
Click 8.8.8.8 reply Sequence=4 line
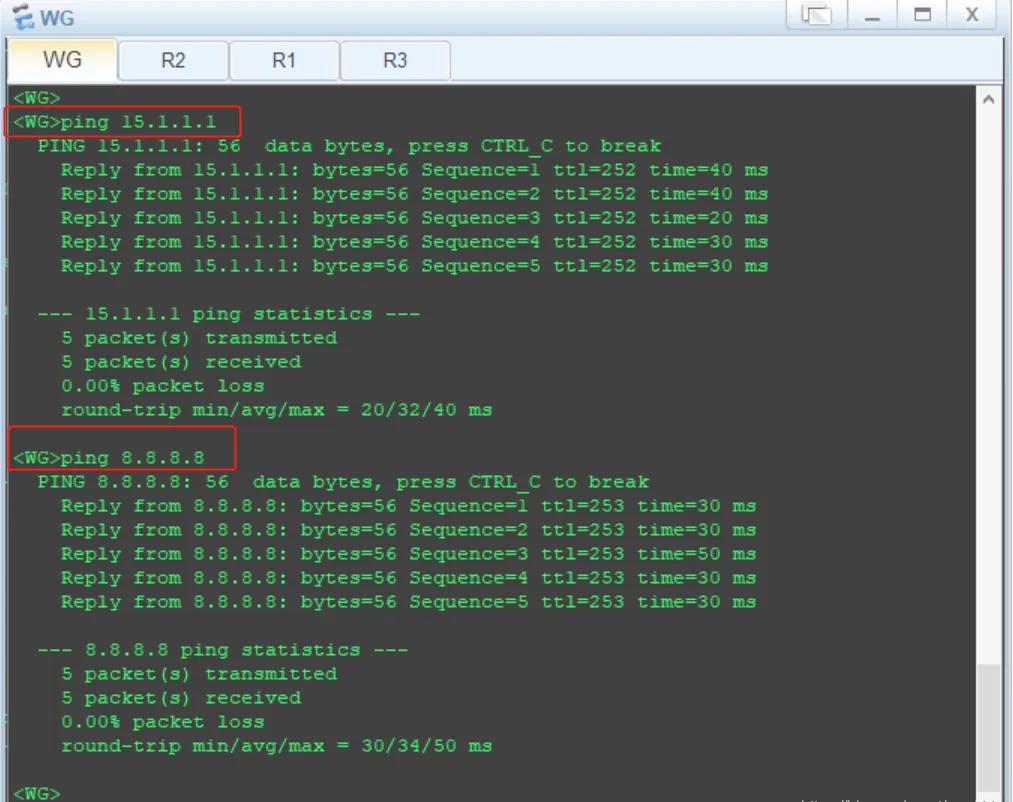408,578
